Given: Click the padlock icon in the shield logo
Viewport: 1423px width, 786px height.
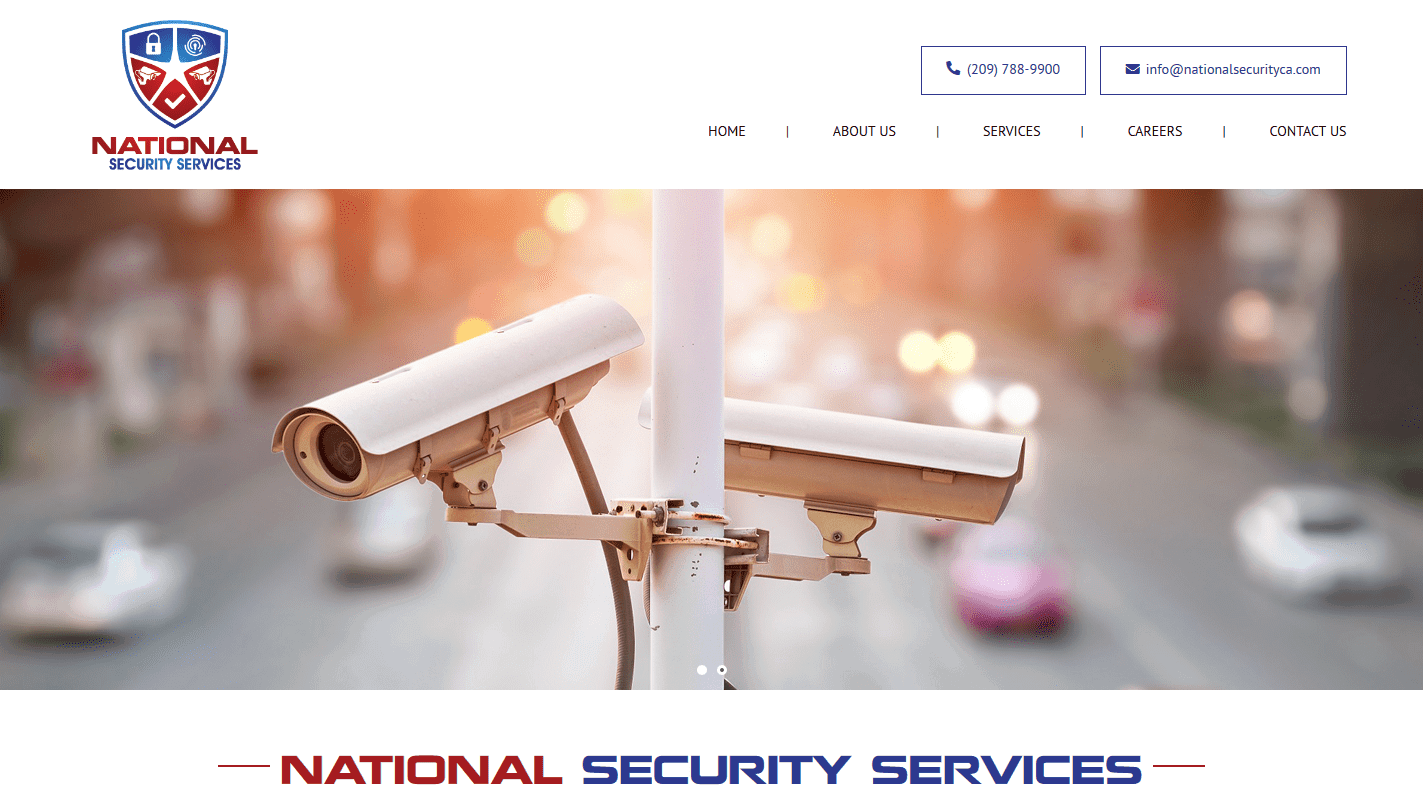Looking at the screenshot, I should pyautogui.click(x=153, y=43).
